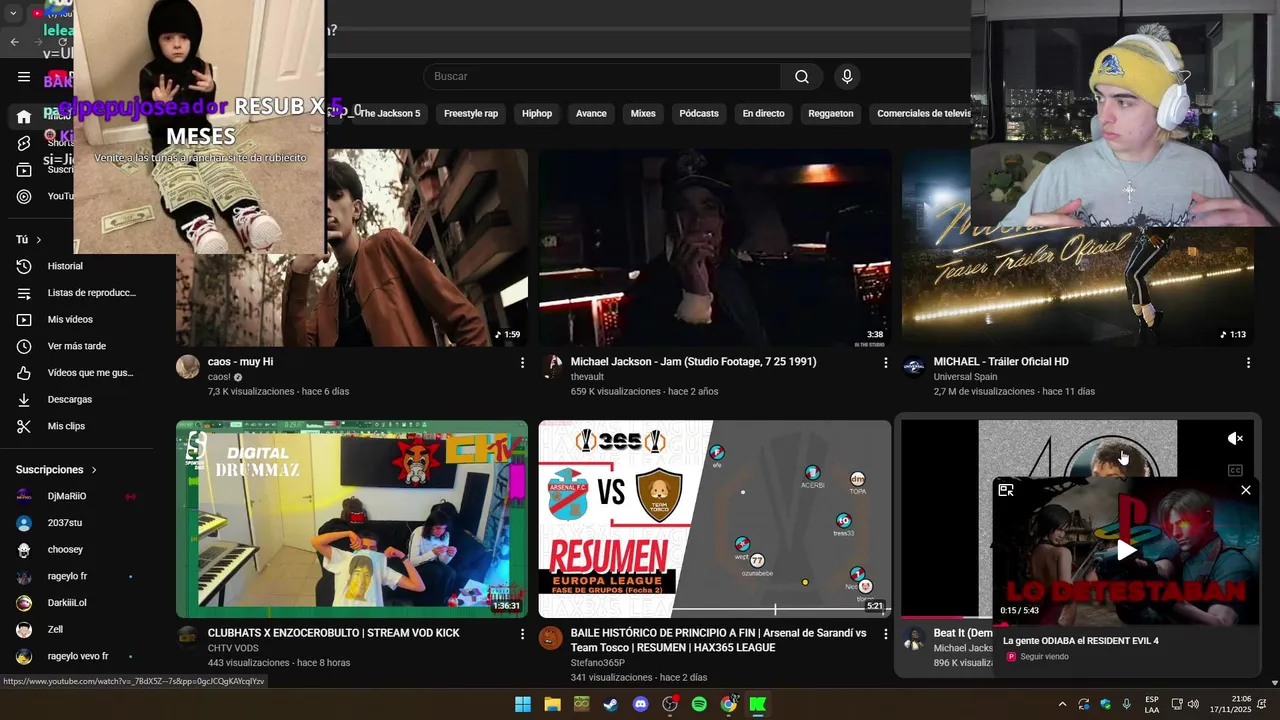The width and height of the screenshot is (1280, 720).
Task: Open options menu for CLUBHATS X ENZOCEROBULTO video
Action: coord(522,634)
